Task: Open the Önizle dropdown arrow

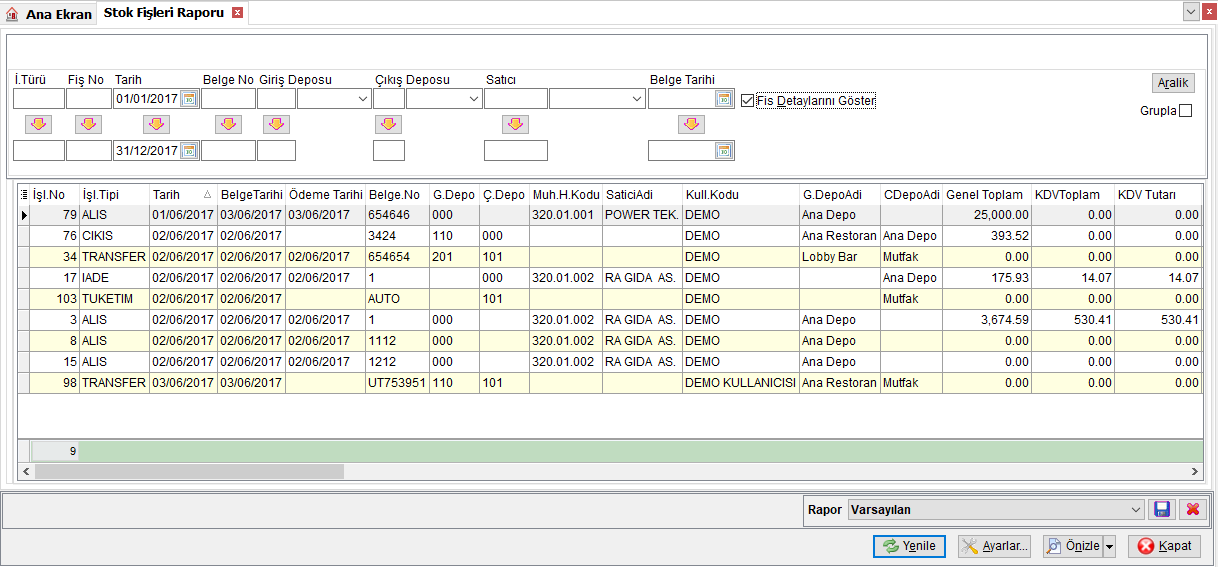Action: click(x=1109, y=546)
